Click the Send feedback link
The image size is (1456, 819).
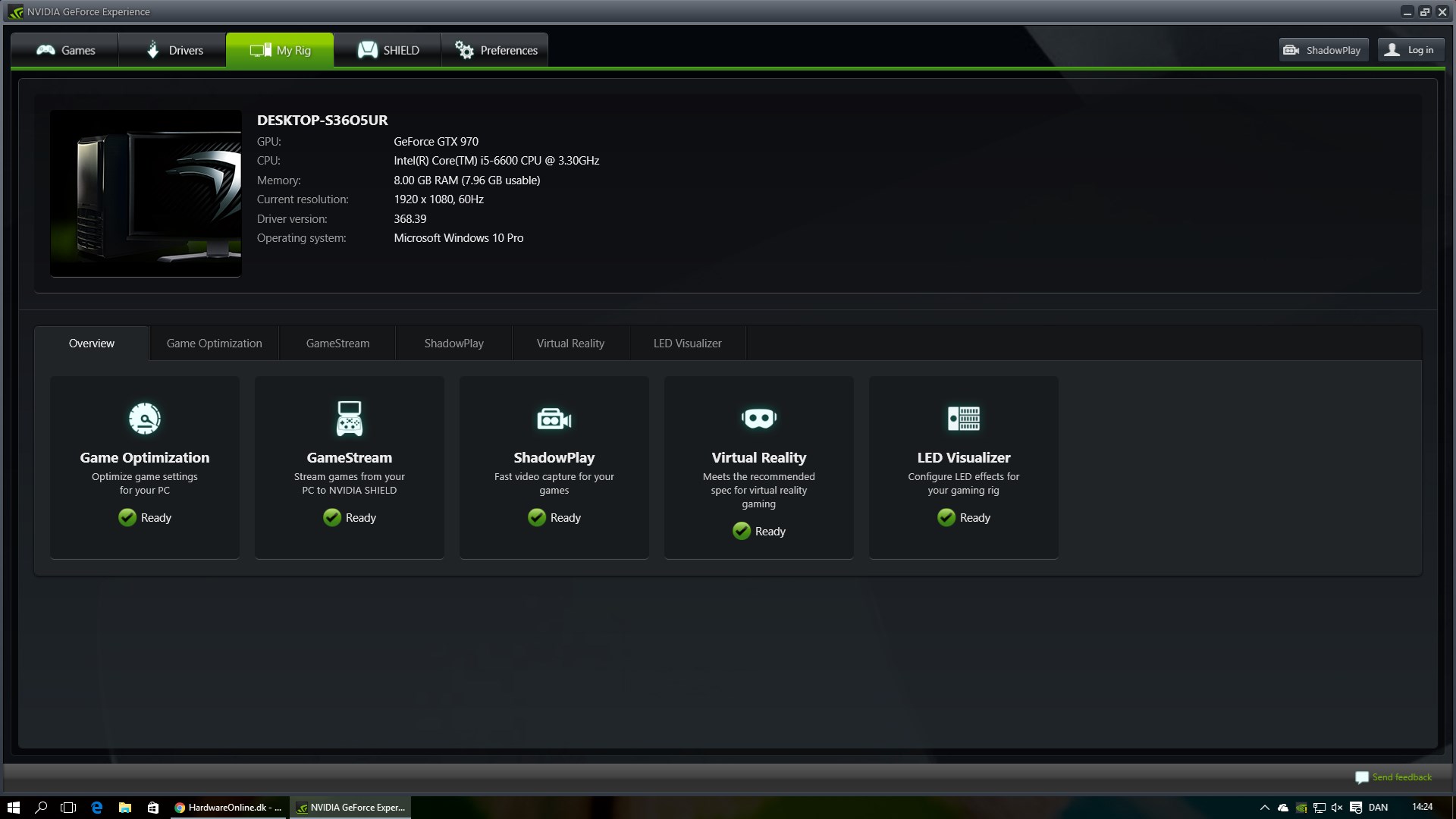click(1401, 777)
